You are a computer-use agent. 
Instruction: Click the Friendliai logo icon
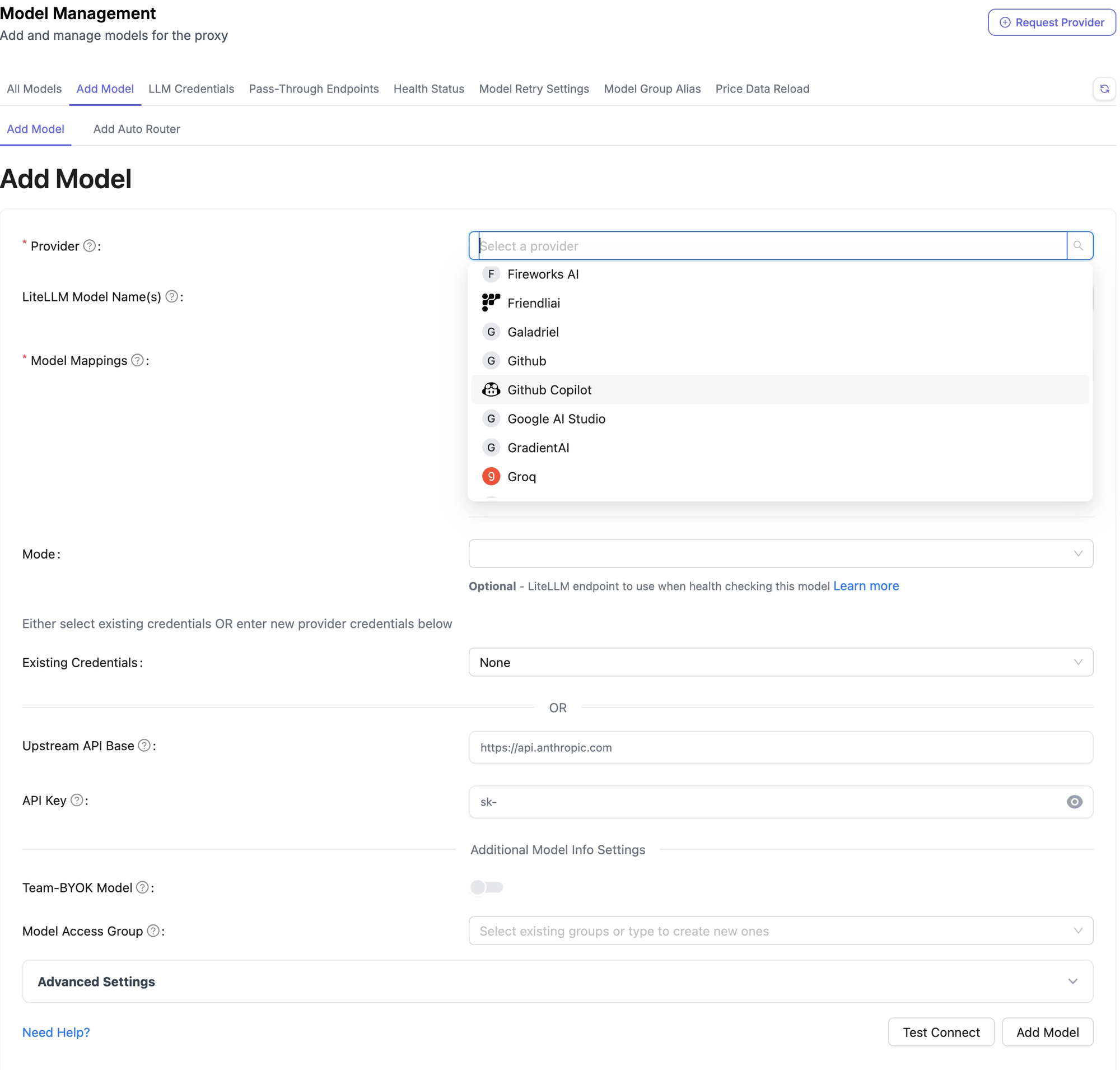coord(491,303)
